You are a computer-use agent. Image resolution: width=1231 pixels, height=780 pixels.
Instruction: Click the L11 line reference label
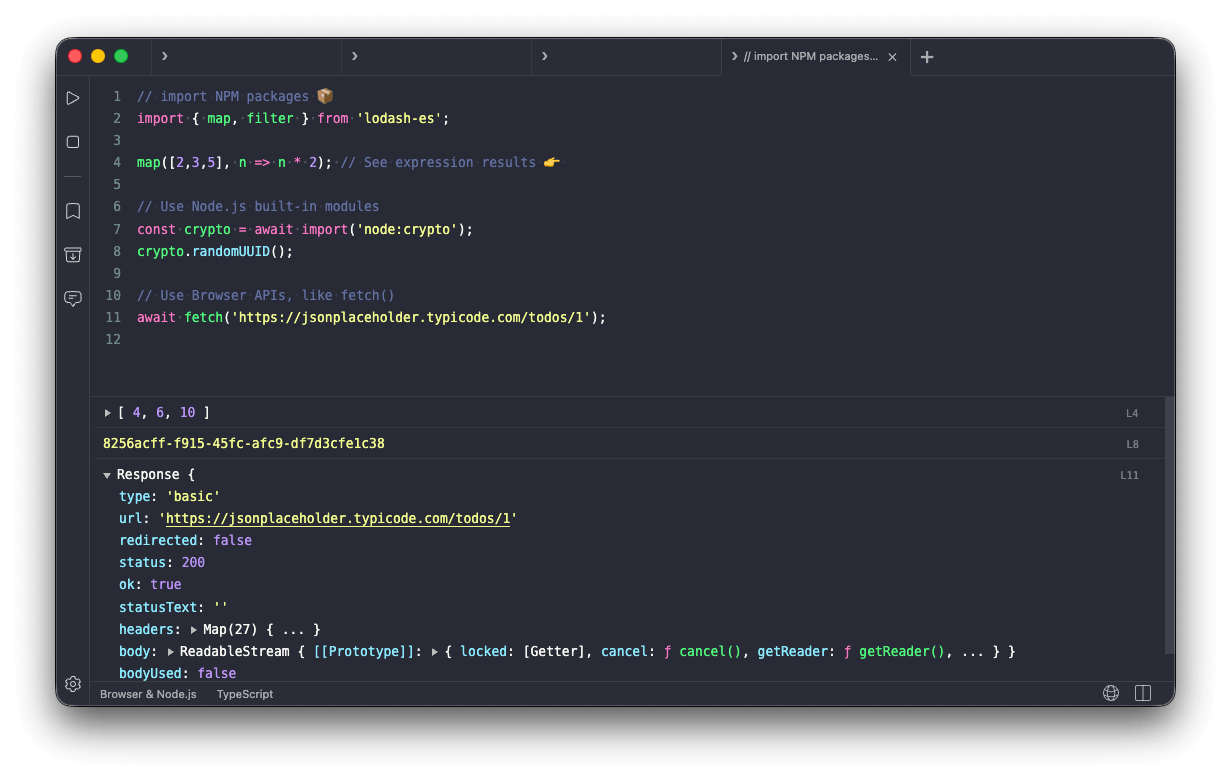(x=1129, y=475)
